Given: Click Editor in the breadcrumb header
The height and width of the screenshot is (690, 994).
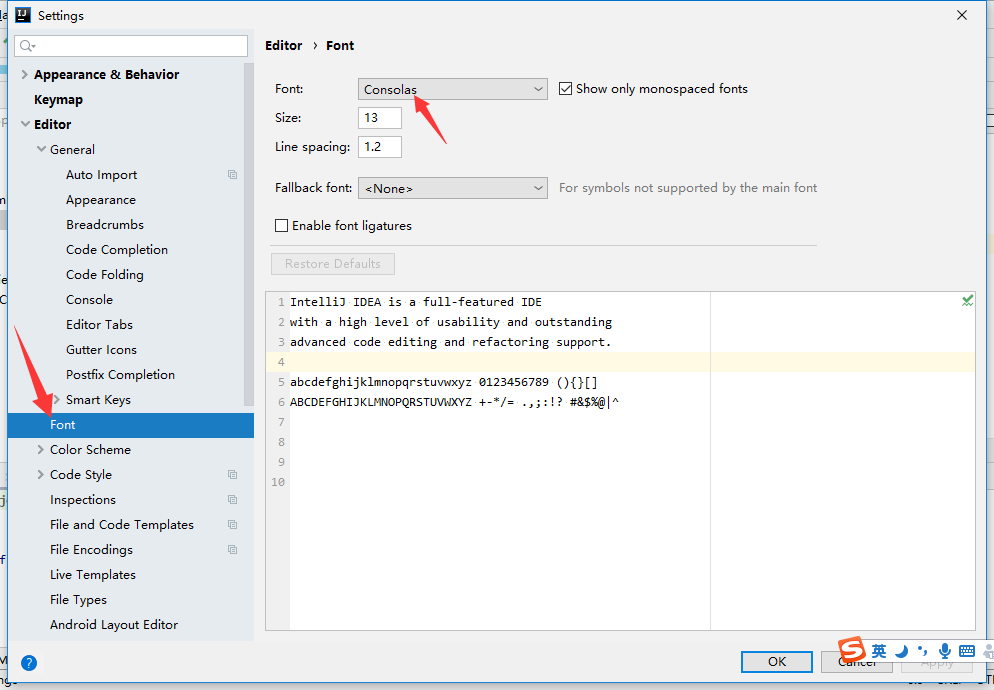Looking at the screenshot, I should (x=283, y=46).
